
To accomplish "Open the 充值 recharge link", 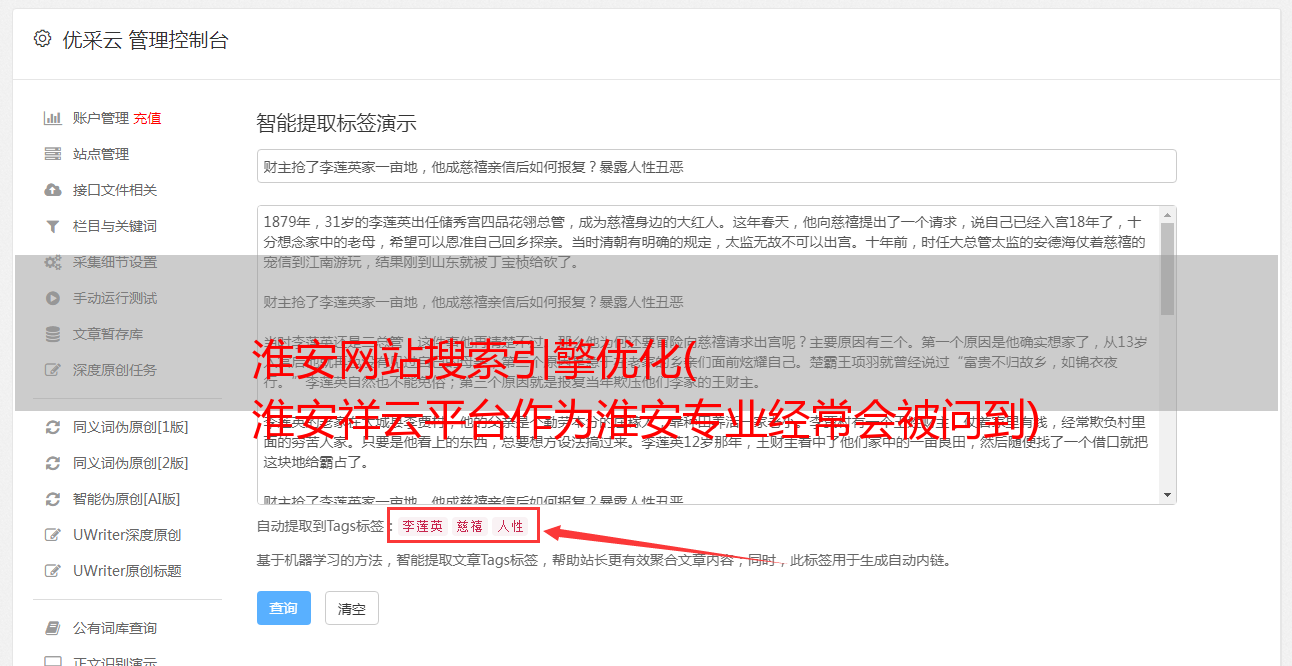I will tap(147, 118).
